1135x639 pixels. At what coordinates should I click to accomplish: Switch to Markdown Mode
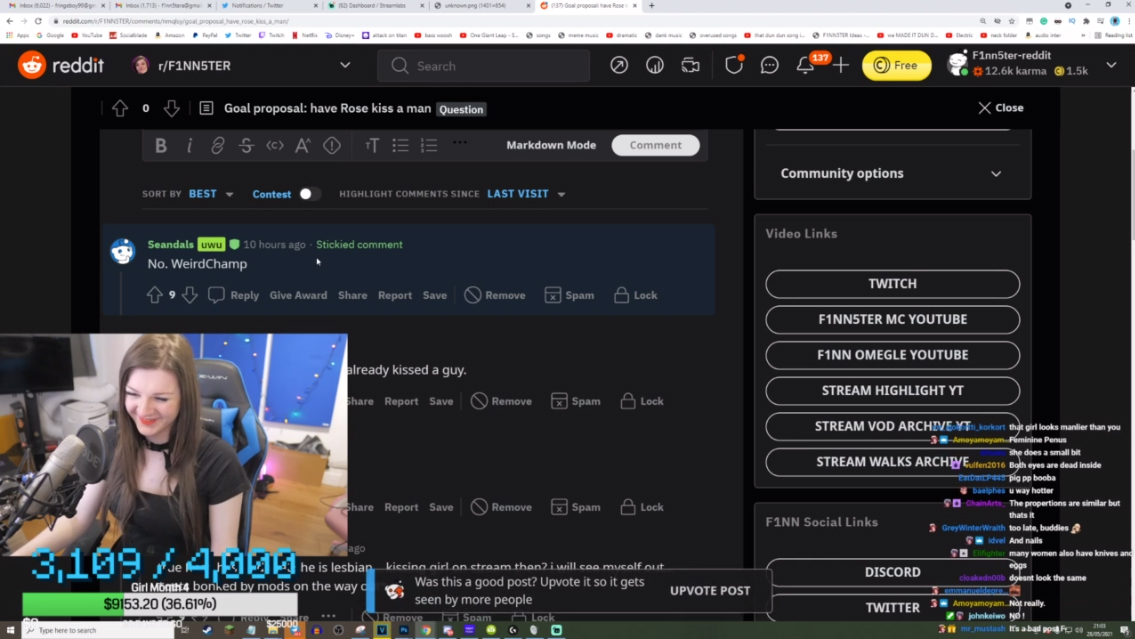click(x=551, y=145)
